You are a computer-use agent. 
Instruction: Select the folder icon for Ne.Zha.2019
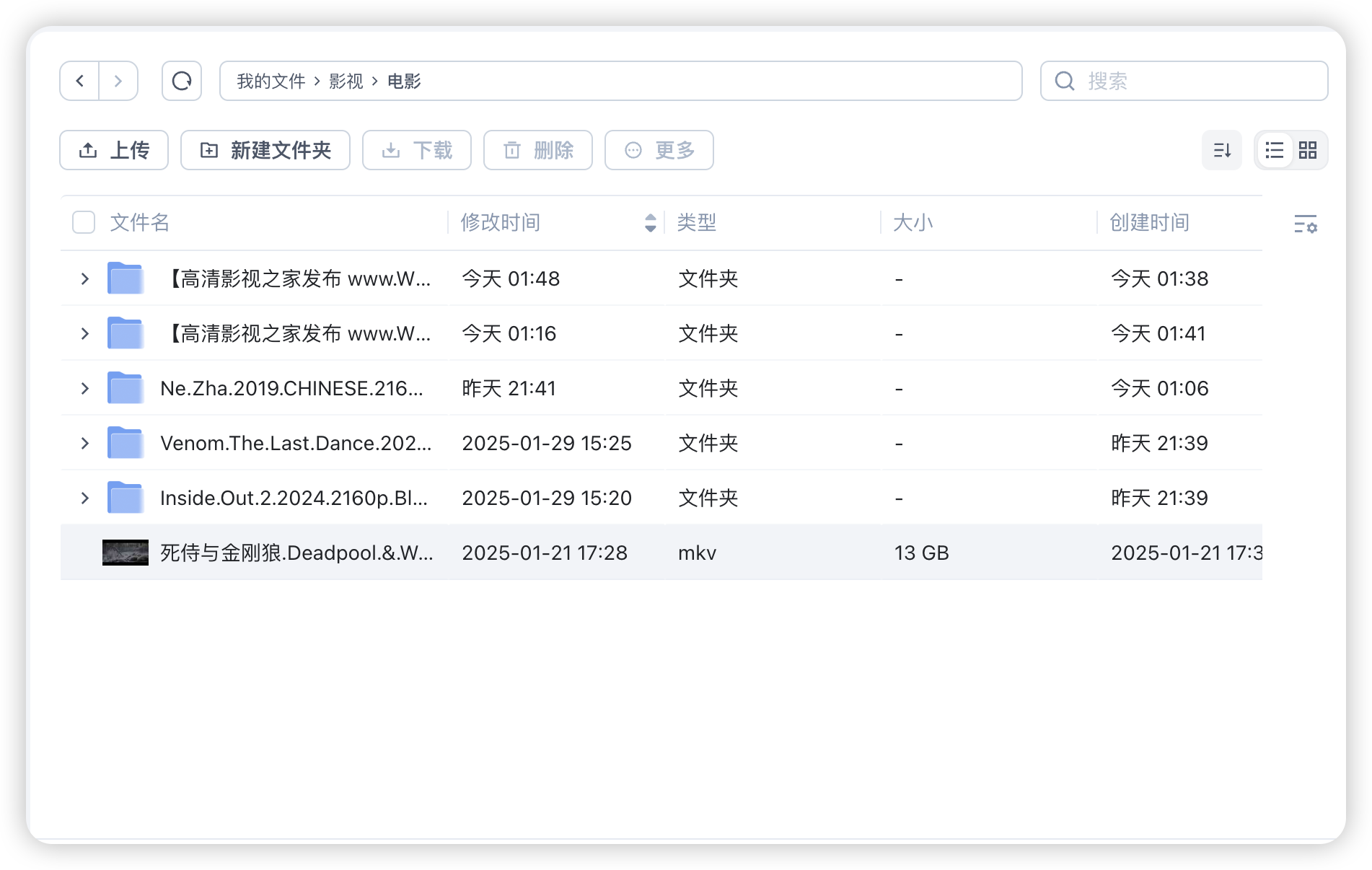pyautogui.click(x=126, y=388)
